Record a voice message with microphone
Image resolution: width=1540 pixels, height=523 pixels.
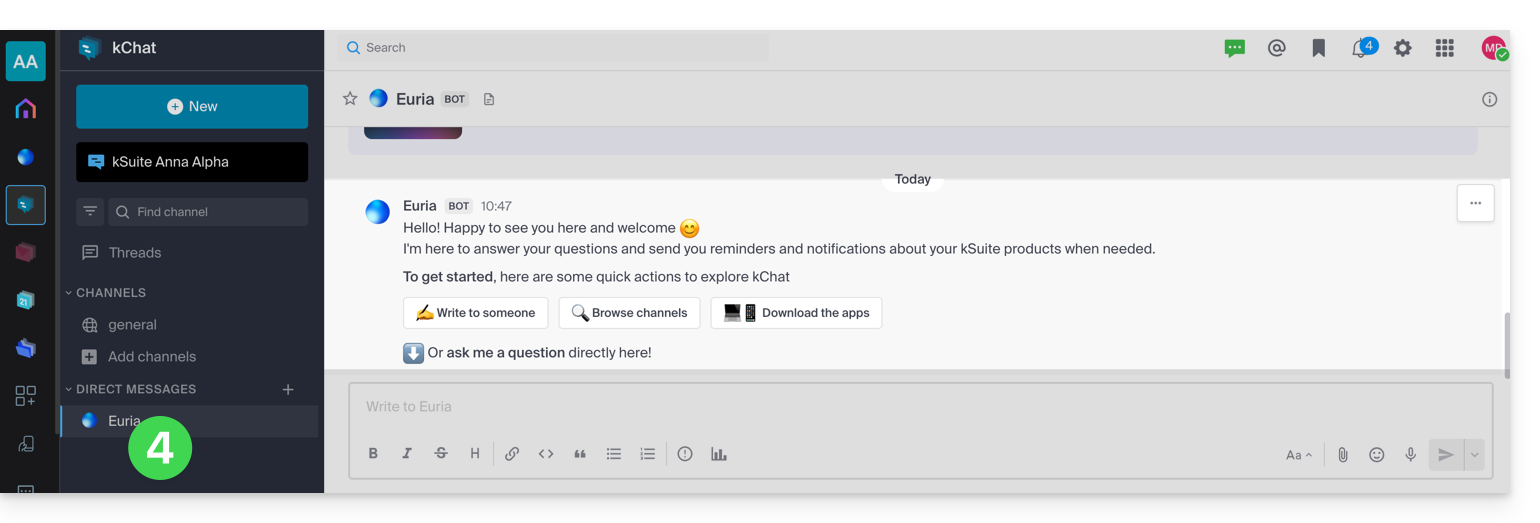1410,455
